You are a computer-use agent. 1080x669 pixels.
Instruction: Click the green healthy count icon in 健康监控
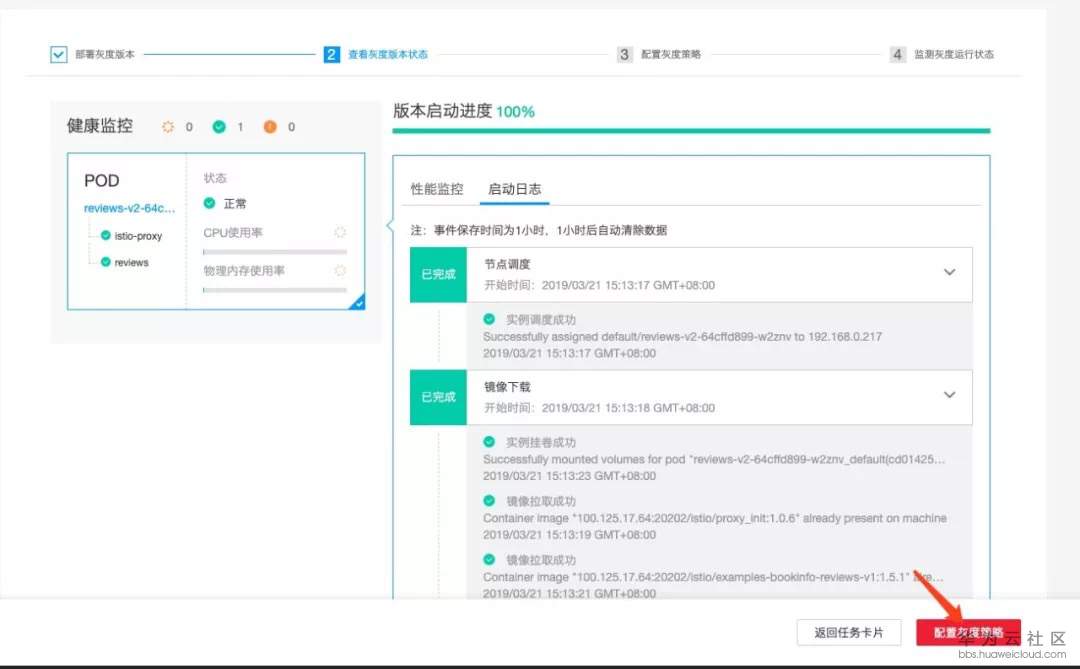(x=219, y=127)
